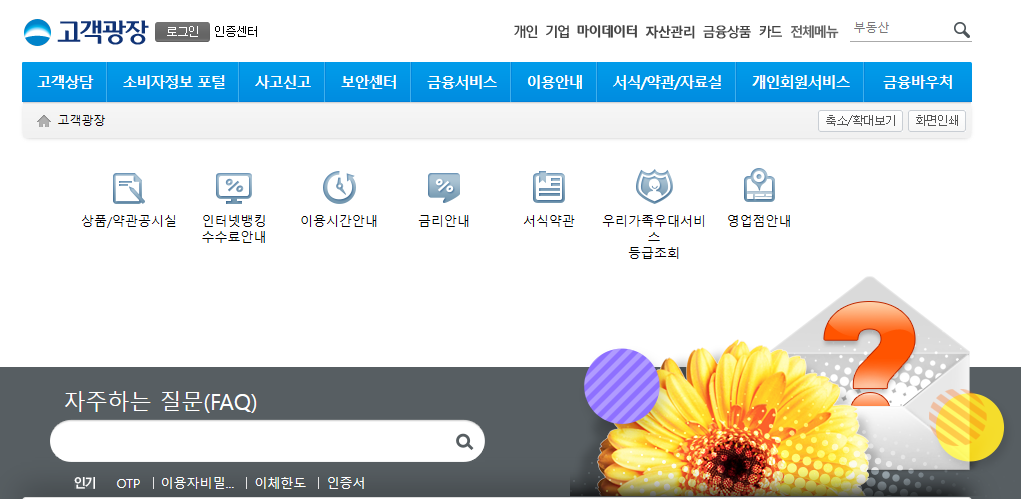Open the 서식약관 form icon
The width and height of the screenshot is (1021, 499).
[548, 188]
